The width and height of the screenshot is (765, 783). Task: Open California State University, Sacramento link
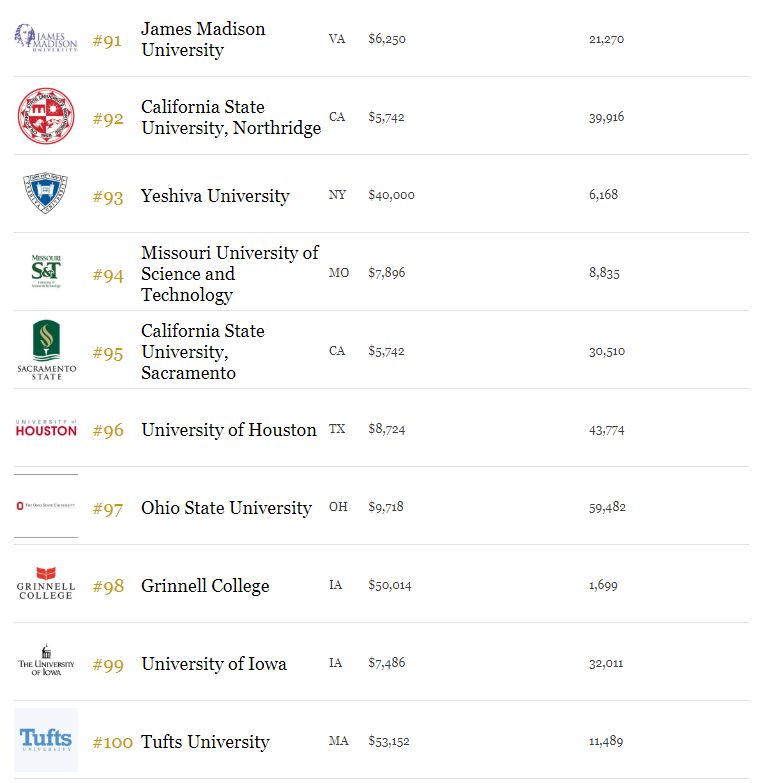click(202, 351)
